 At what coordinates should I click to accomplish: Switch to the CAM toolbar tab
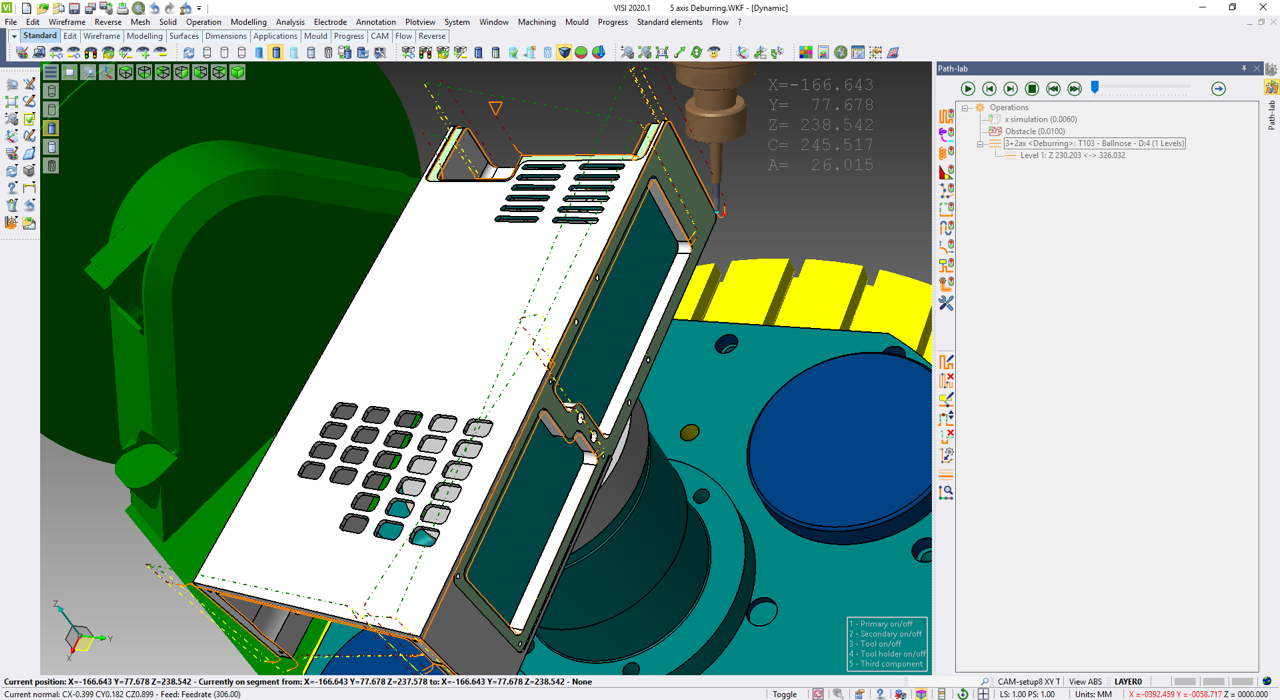coord(380,36)
